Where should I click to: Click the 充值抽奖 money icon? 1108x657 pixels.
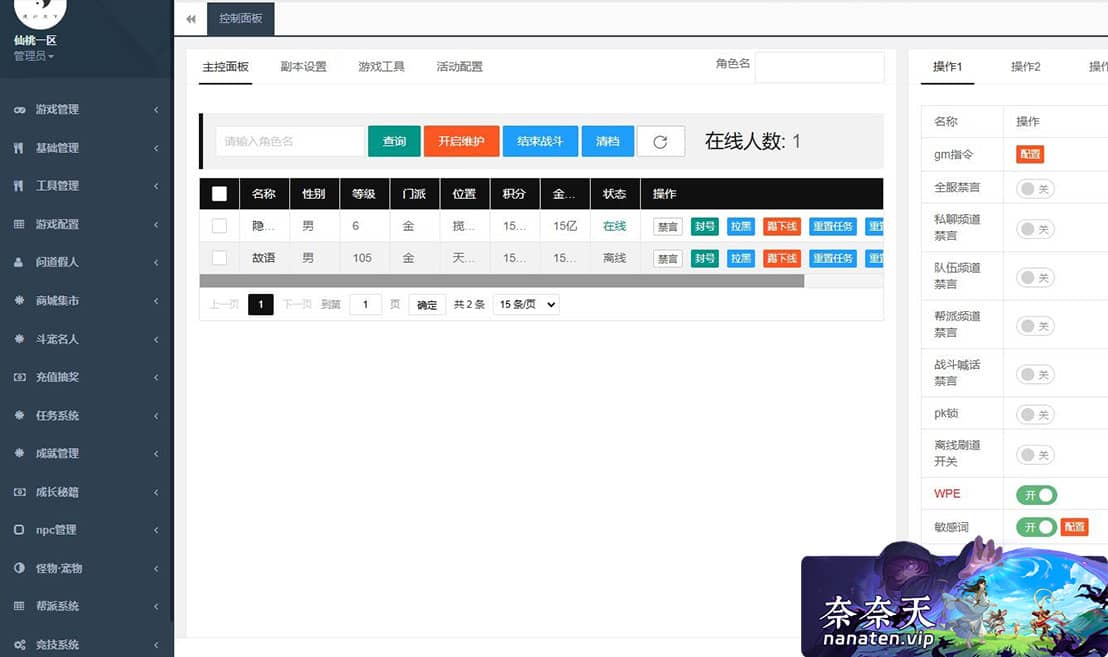19,377
